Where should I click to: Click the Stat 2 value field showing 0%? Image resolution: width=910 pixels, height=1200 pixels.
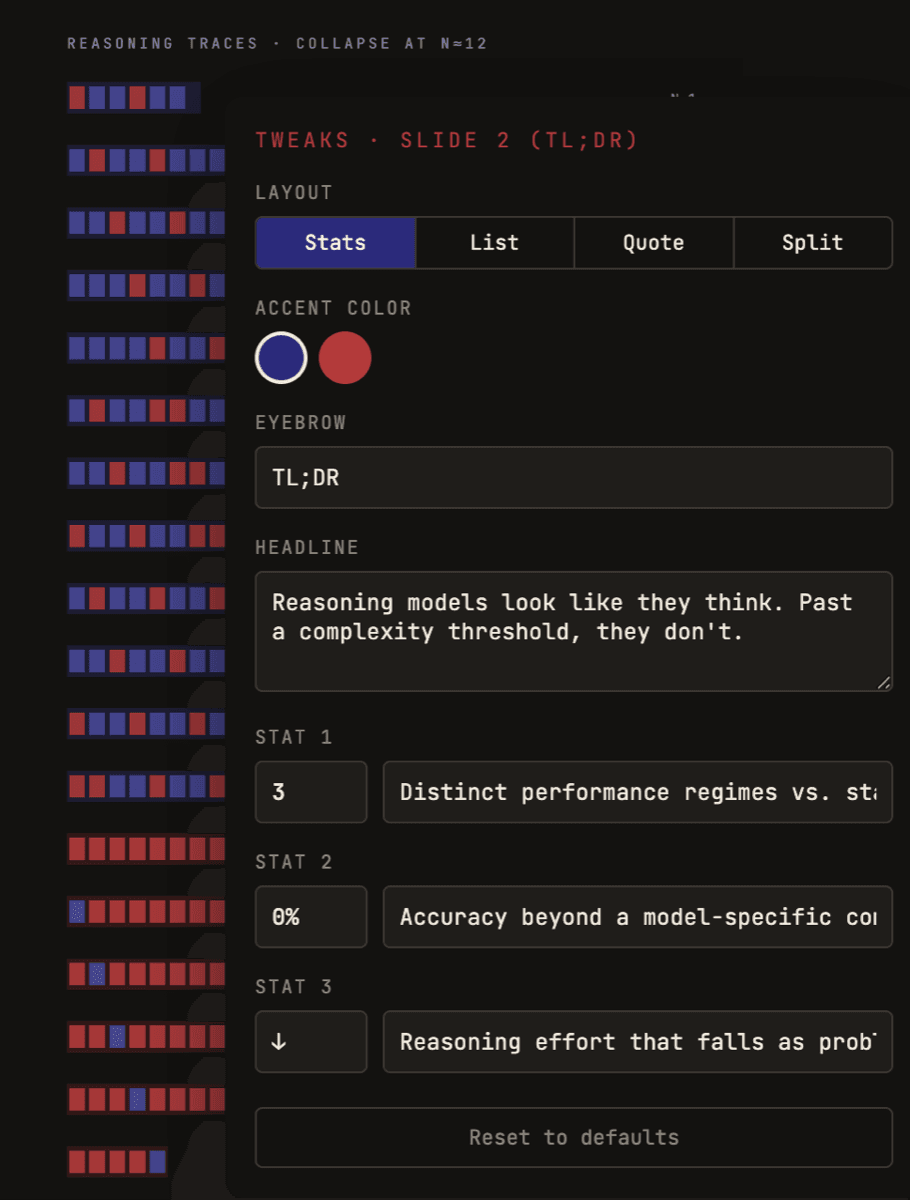[x=311, y=917]
